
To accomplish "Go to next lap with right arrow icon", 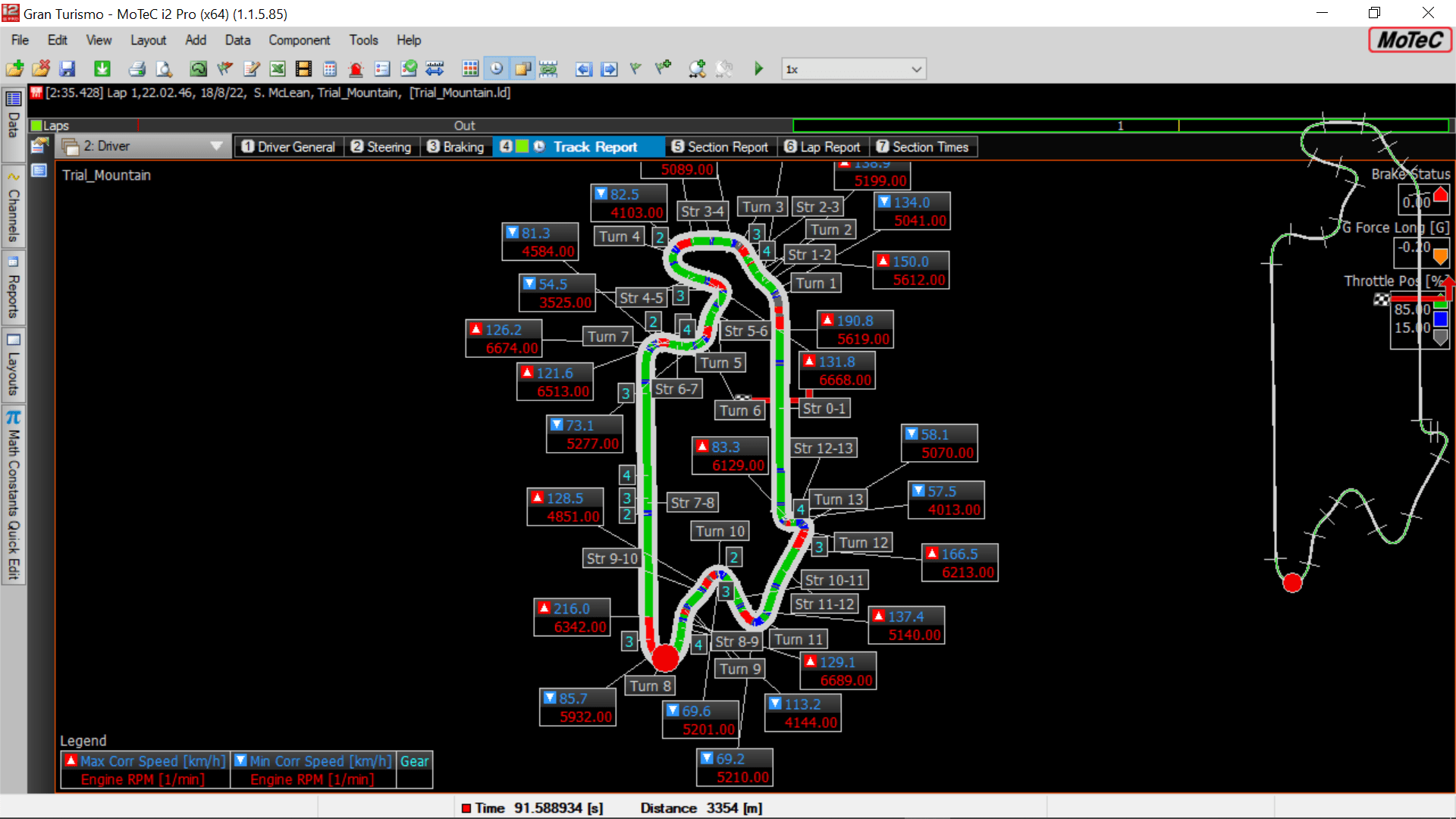I will point(609,69).
